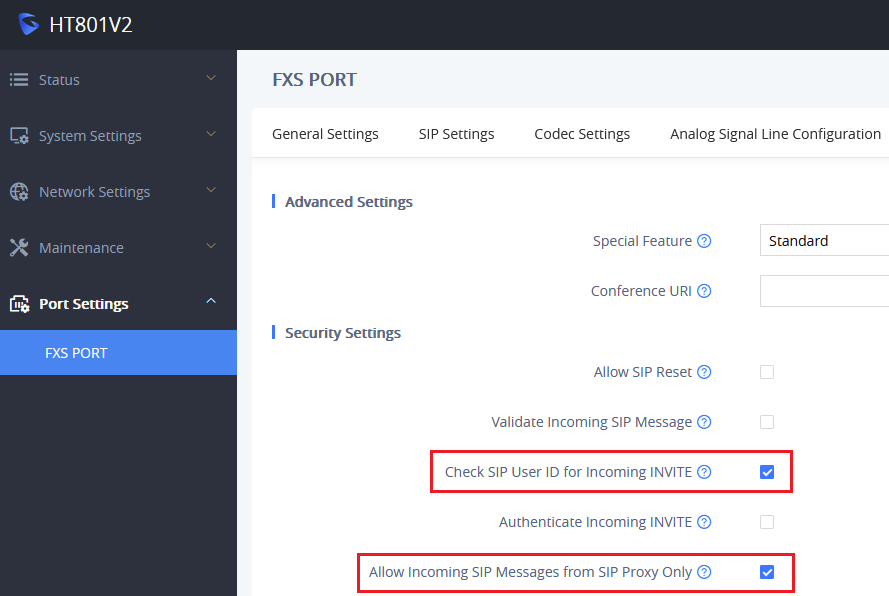This screenshot has width=889, height=596.
Task: Click the Allow SIP Reset label text
Action: [643, 372]
